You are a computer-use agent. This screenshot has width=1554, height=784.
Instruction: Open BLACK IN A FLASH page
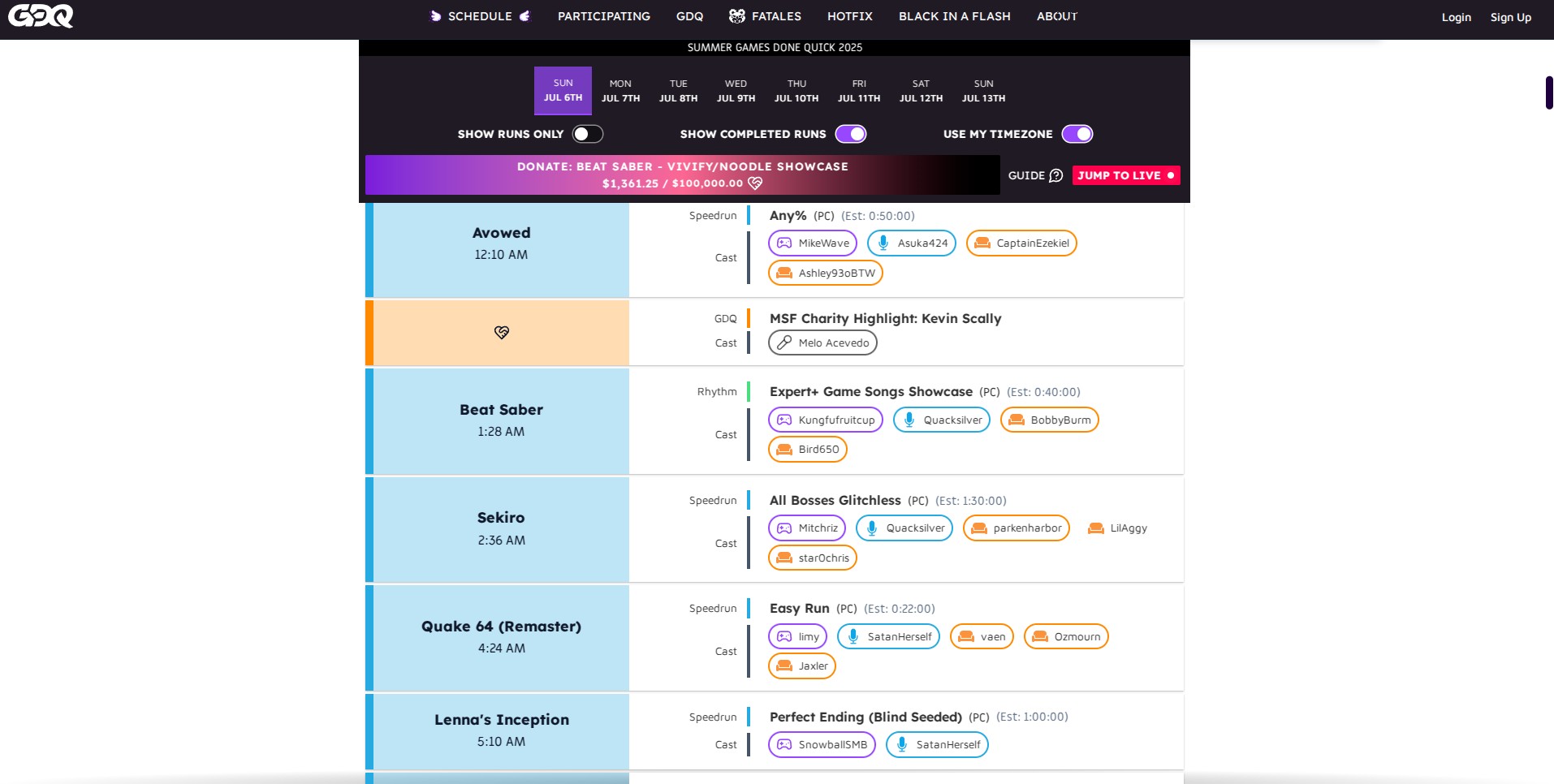coord(955,16)
